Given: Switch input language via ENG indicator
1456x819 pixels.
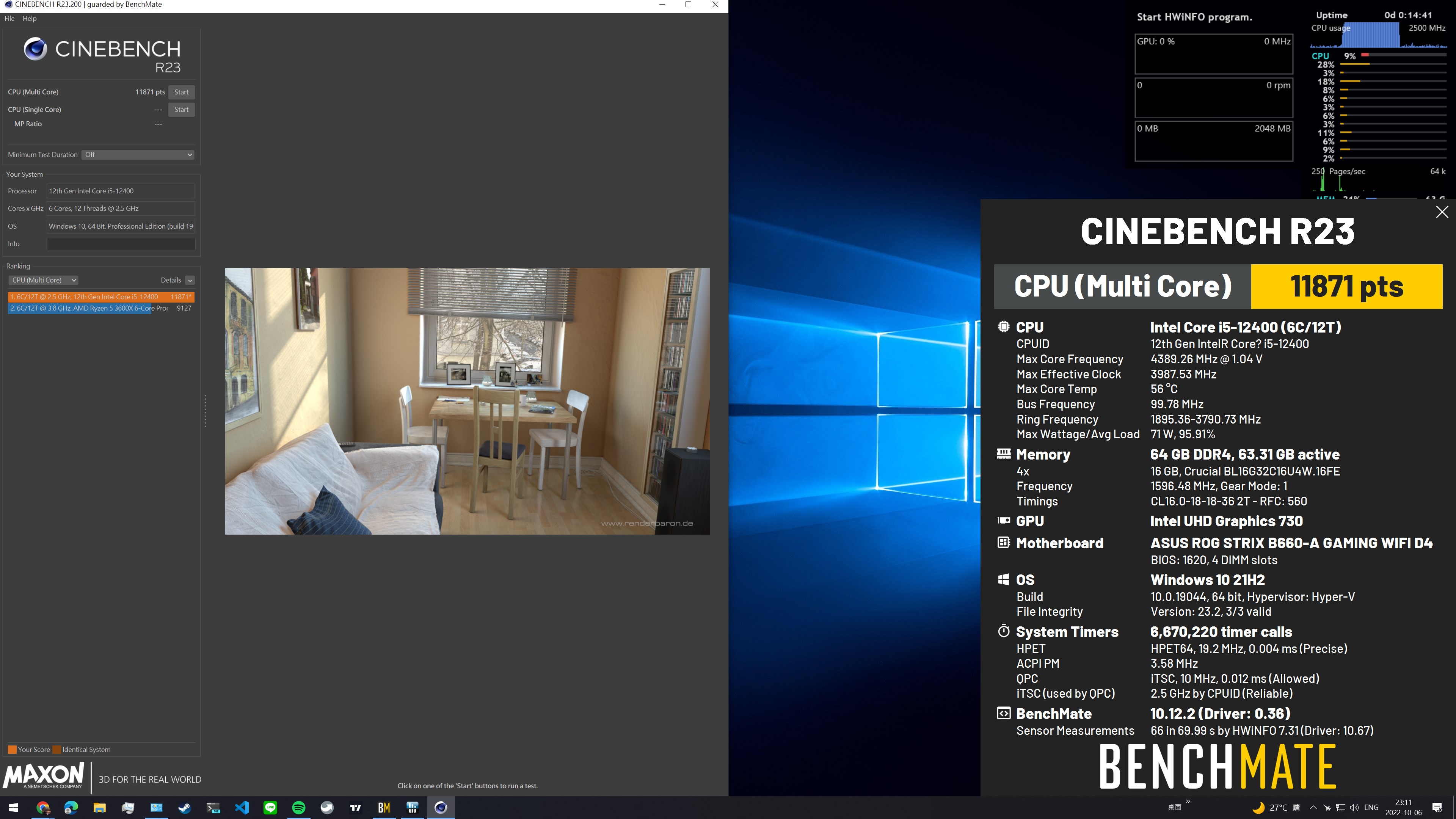Looking at the screenshot, I should pos(1371,808).
